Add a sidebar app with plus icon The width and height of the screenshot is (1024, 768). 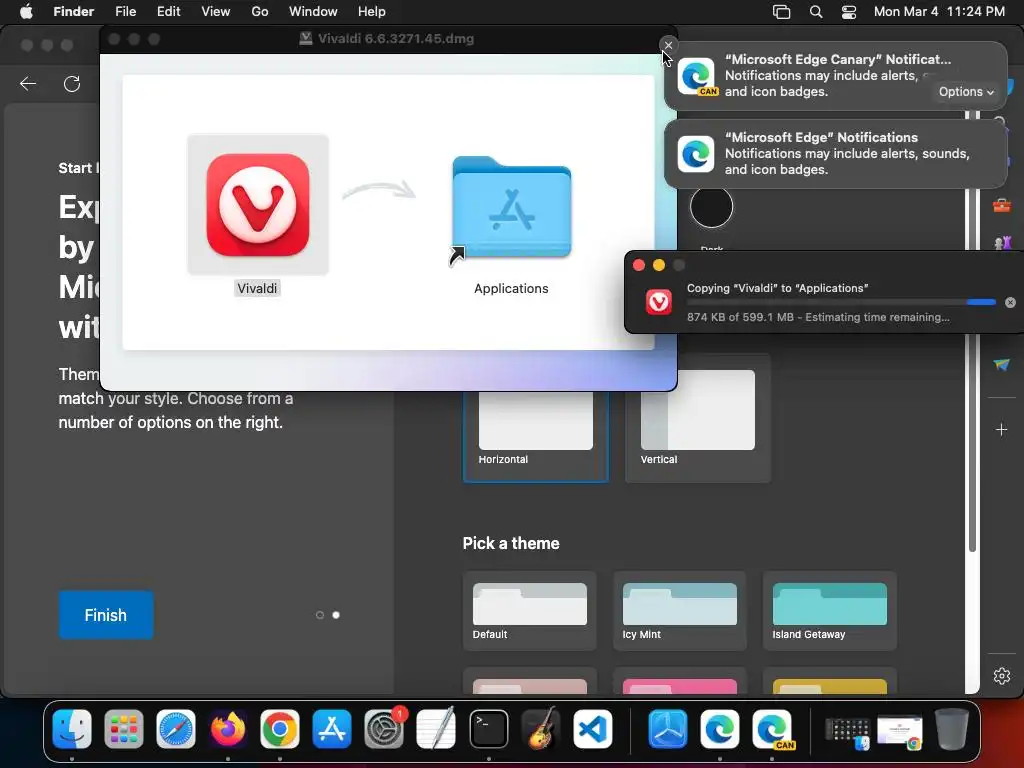1002,430
